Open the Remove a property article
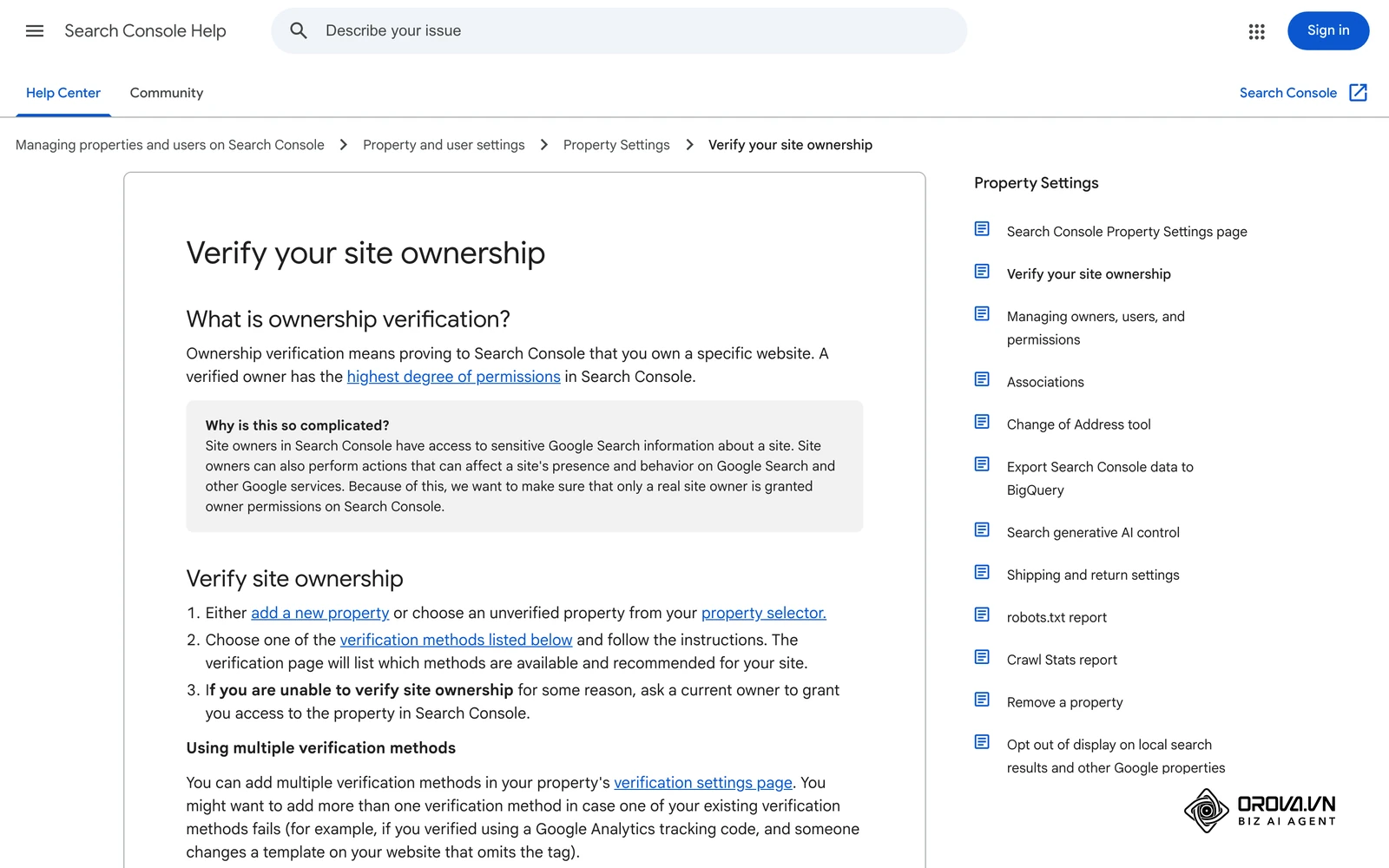The width and height of the screenshot is (1389, 868). click(x=1064, y=703)
